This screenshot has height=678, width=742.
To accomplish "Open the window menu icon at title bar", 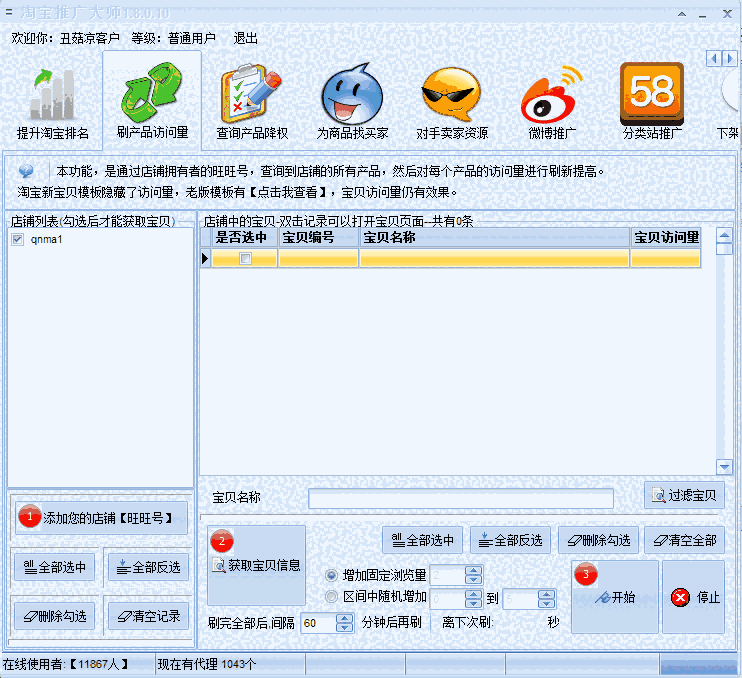I will click(x=9, y=13).
